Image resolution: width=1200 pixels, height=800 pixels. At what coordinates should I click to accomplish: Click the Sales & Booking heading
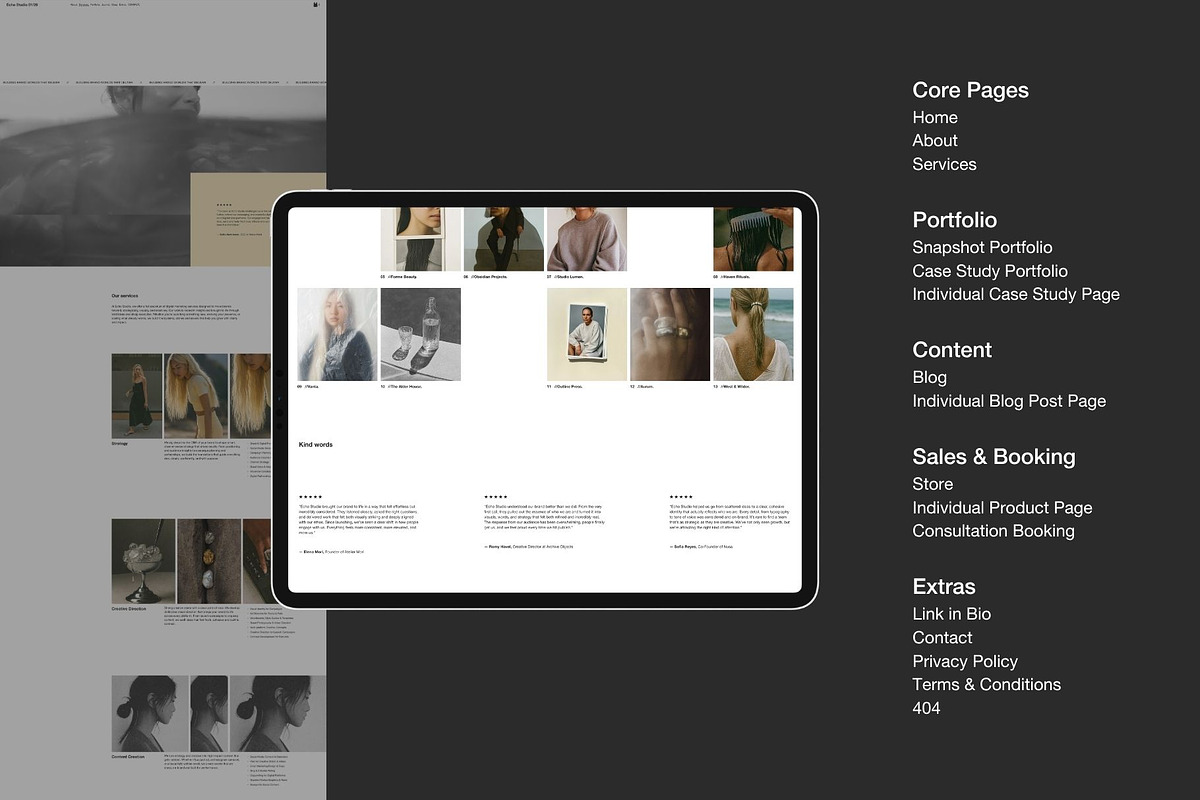(x=994, y=457)
